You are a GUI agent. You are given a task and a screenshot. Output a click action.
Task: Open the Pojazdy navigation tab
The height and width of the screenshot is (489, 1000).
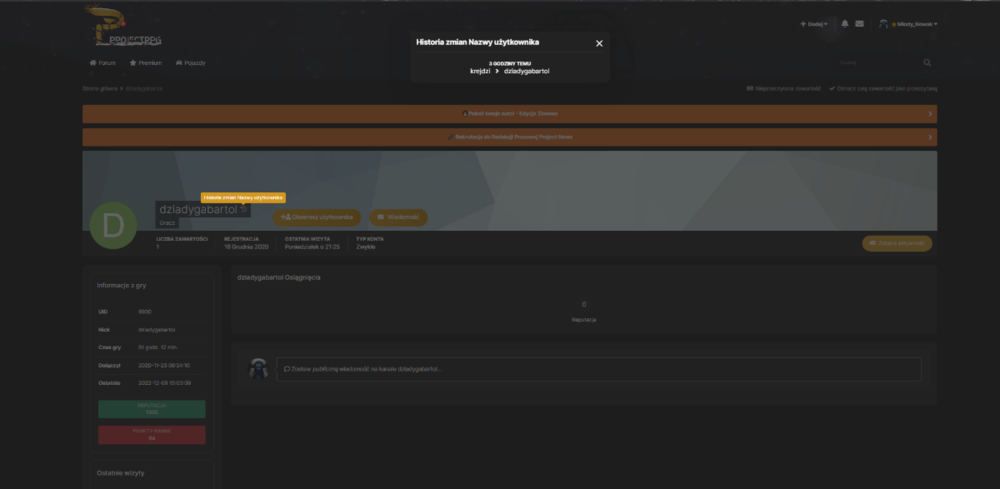tap(191, 63)
